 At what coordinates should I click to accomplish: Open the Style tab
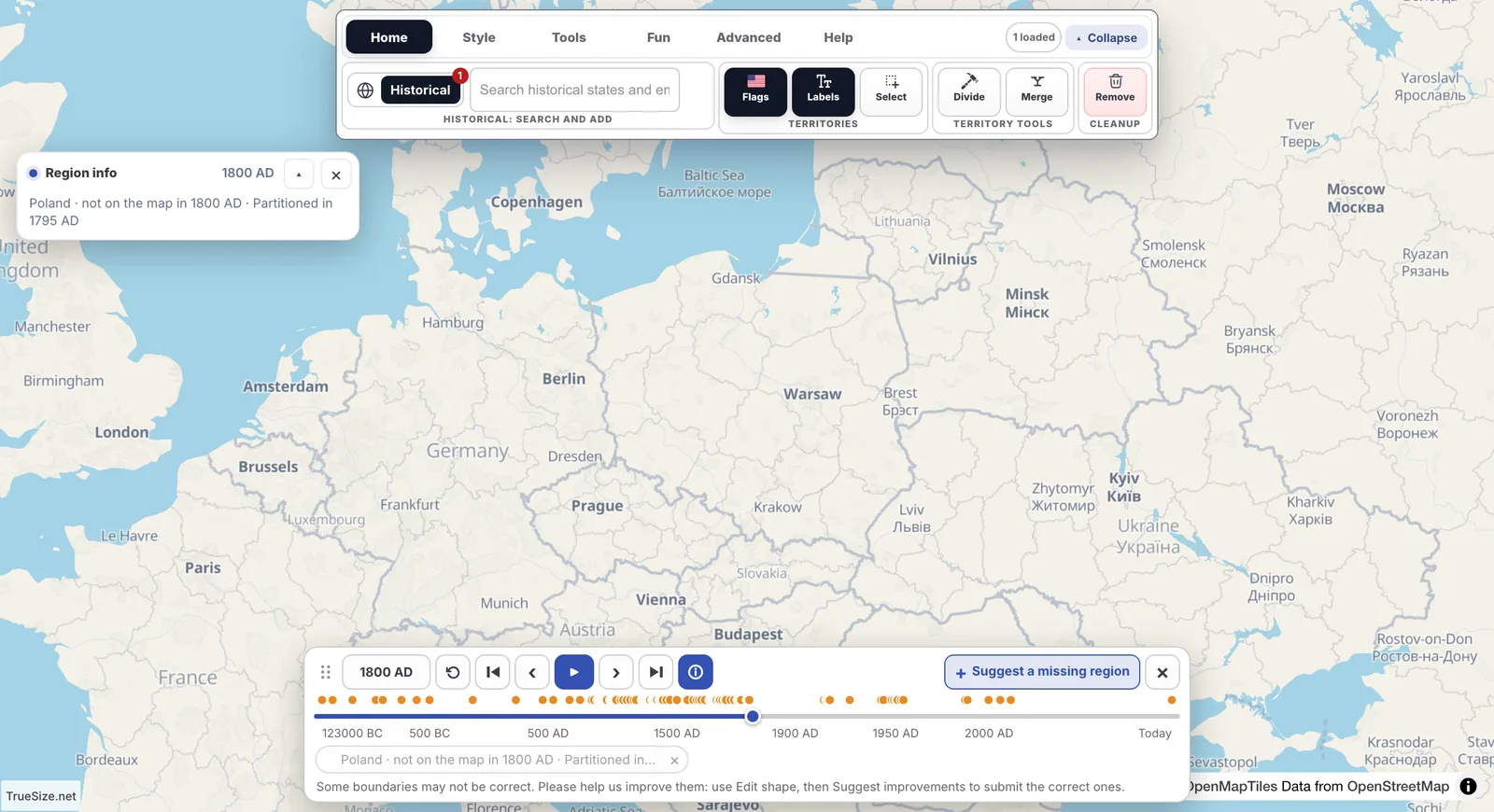pyautogui.click(x=479, y=37)
